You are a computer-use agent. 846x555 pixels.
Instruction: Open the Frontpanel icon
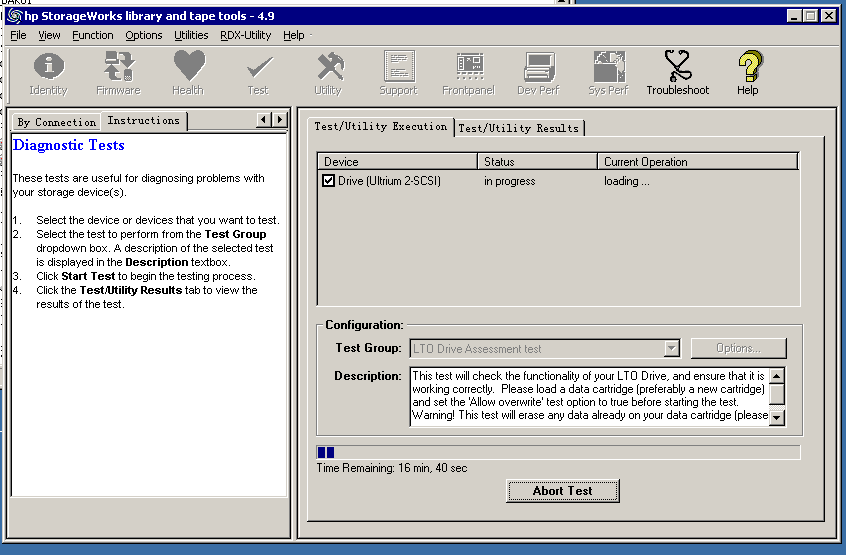[x=468, y=73]
